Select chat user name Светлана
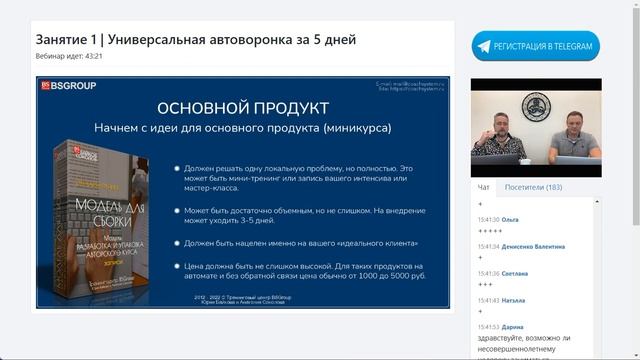This screenshot has width=640, height=360. pyautogui.click(x=514, y=273)
